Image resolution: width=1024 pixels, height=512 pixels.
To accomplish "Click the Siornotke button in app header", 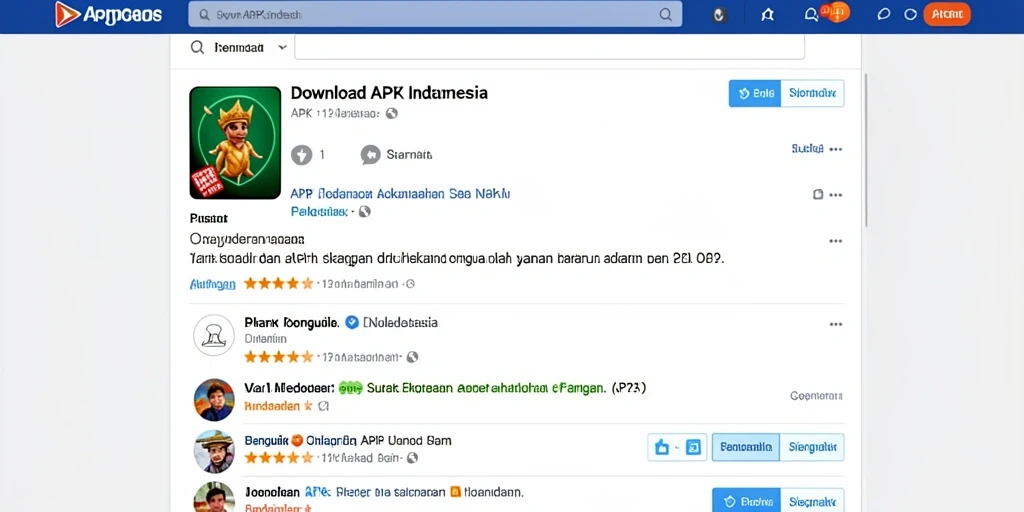I will coord(812,93).
